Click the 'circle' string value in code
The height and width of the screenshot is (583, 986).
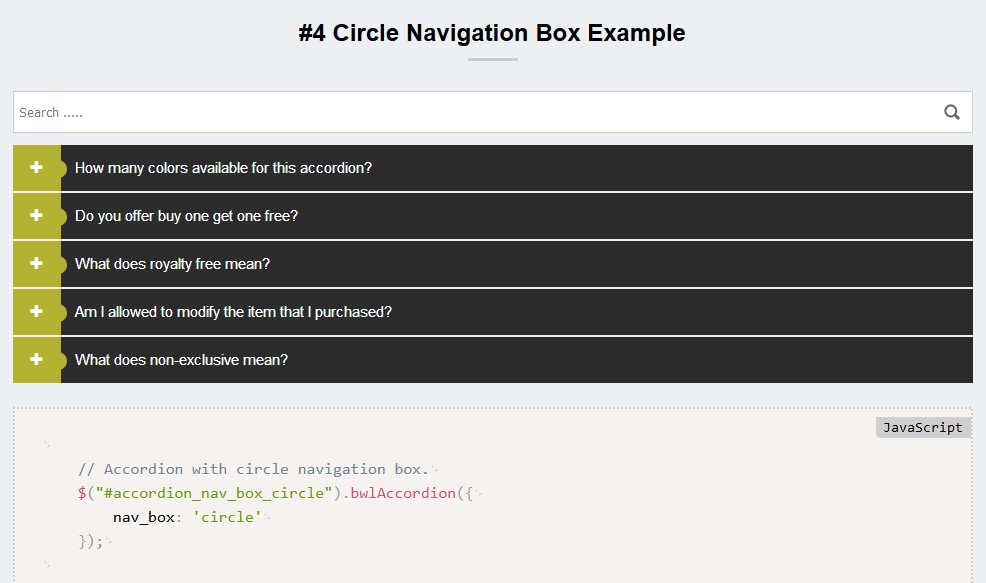click(x=227, y=517)
